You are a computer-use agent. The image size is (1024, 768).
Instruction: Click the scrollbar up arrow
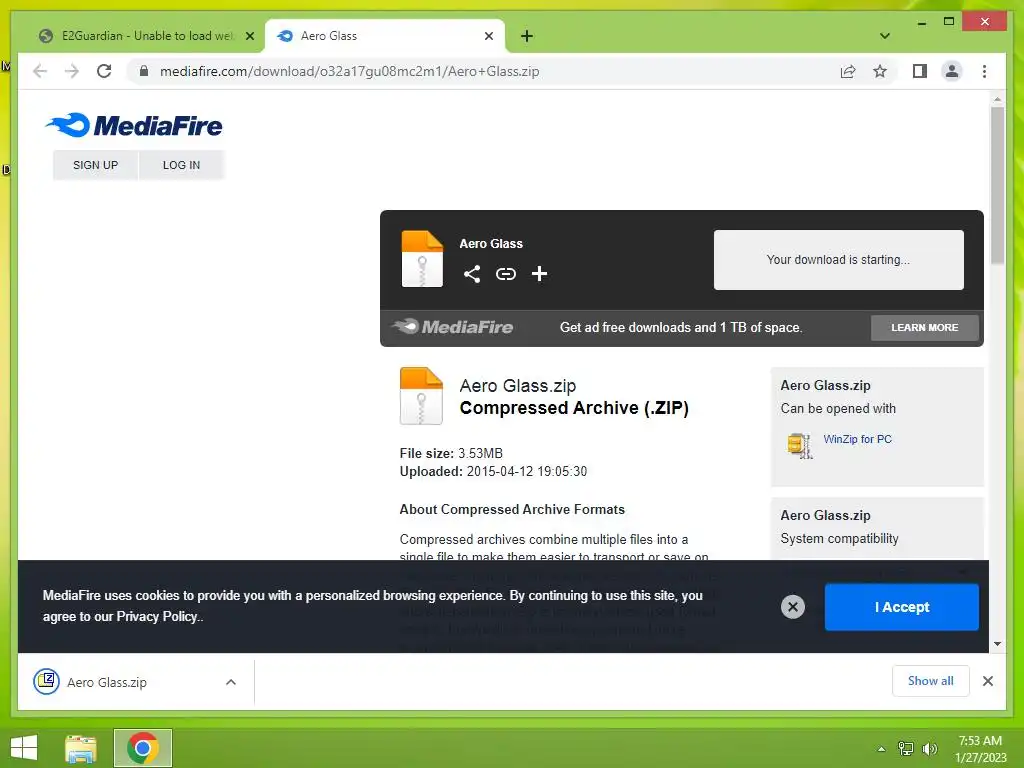click(x=997, y=99)
